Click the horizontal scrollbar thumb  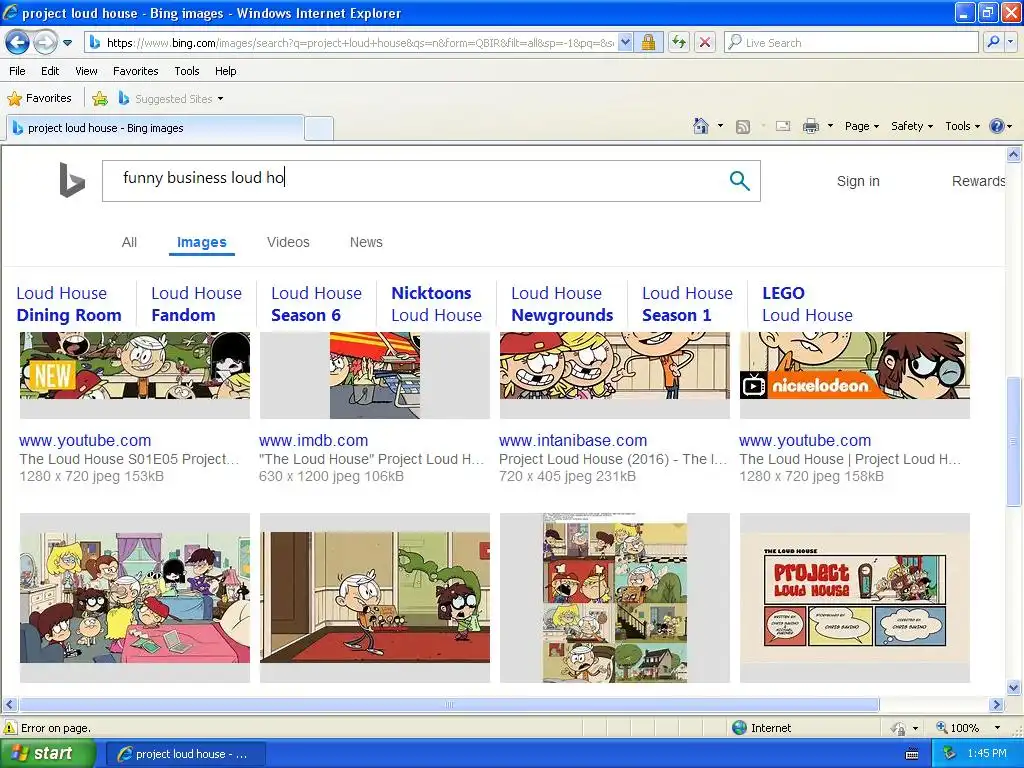449,705
